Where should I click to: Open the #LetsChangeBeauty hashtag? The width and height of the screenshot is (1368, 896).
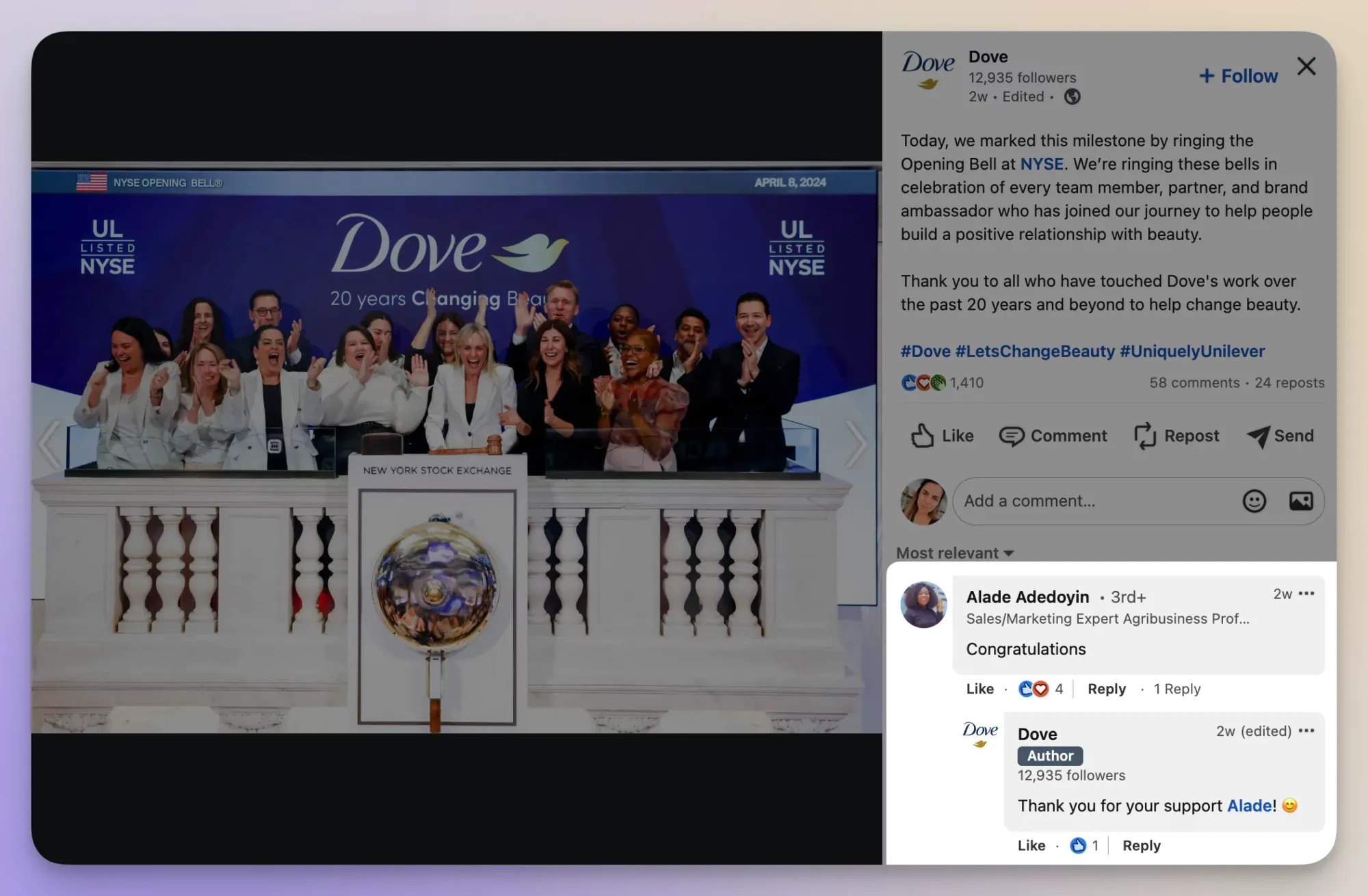[x=1035, y=351]
